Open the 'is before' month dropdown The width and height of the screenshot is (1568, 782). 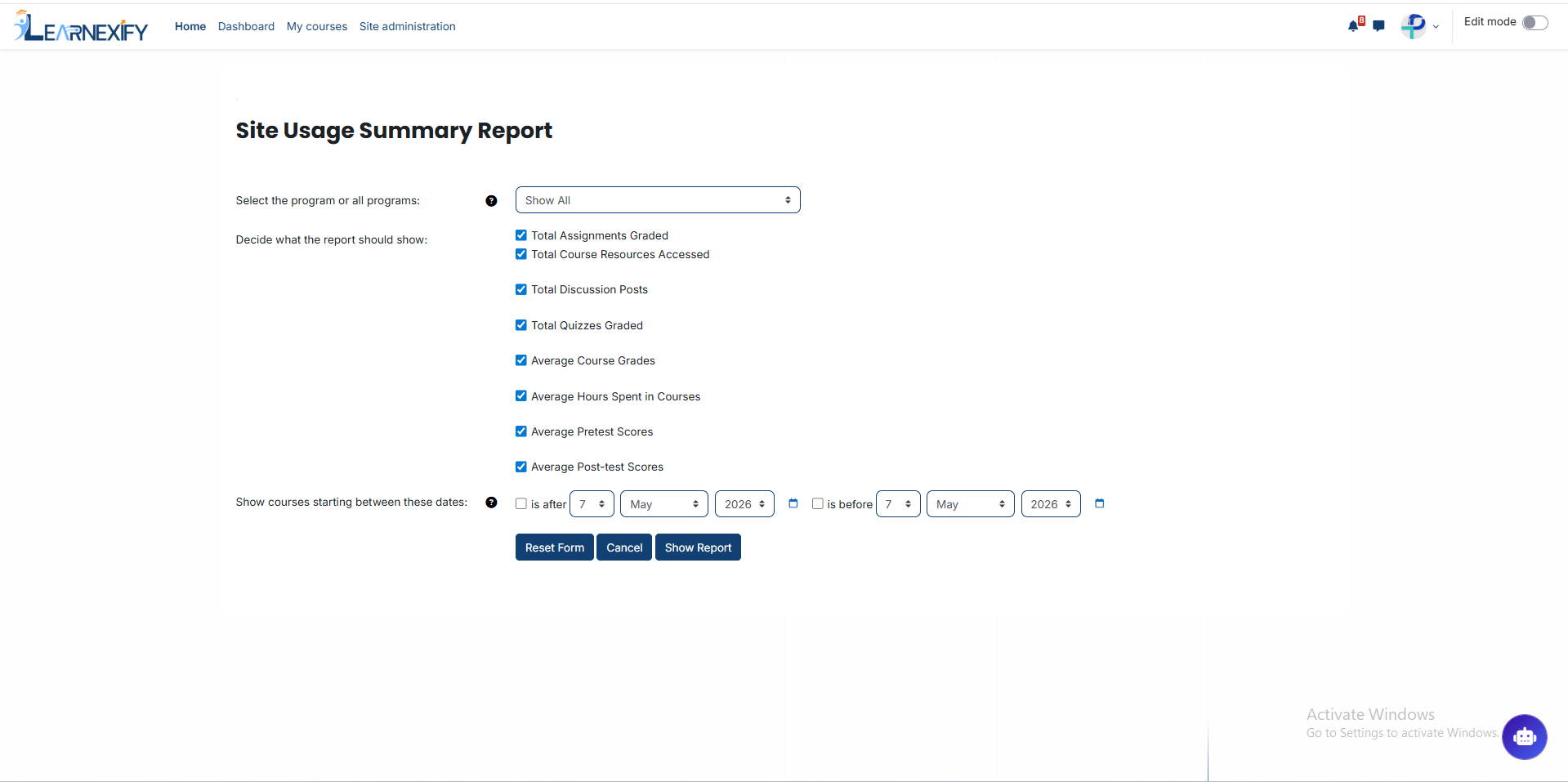(971, 504)
